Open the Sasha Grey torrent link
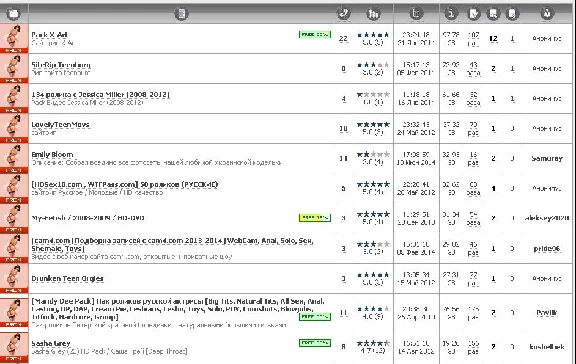This screenshot has height=364, width=576. (x=51, y=343)
